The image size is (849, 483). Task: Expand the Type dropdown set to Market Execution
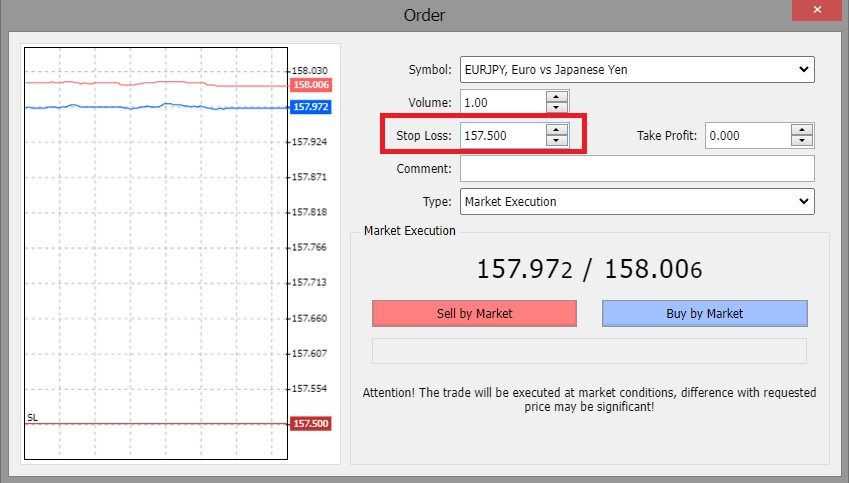click(637, 201)
